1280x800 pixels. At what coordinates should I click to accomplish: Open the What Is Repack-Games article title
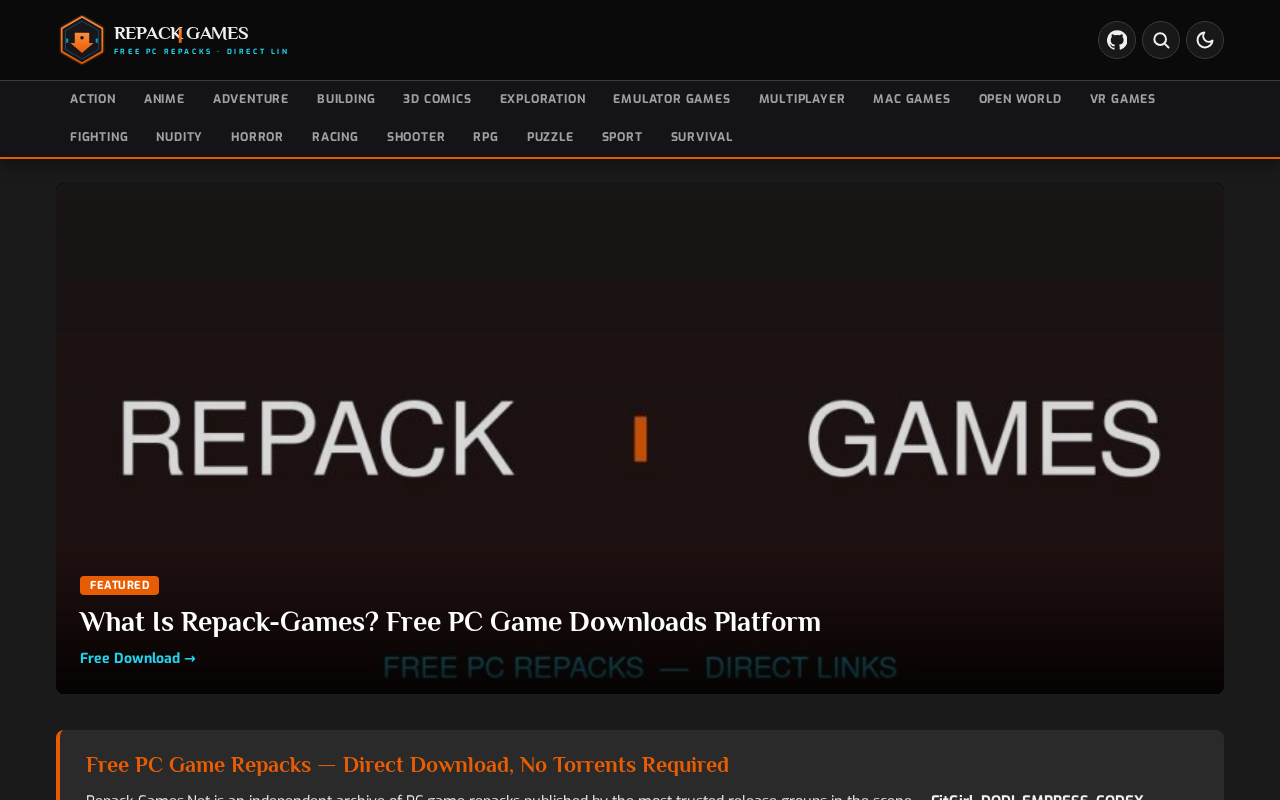[x=450, y=622]
